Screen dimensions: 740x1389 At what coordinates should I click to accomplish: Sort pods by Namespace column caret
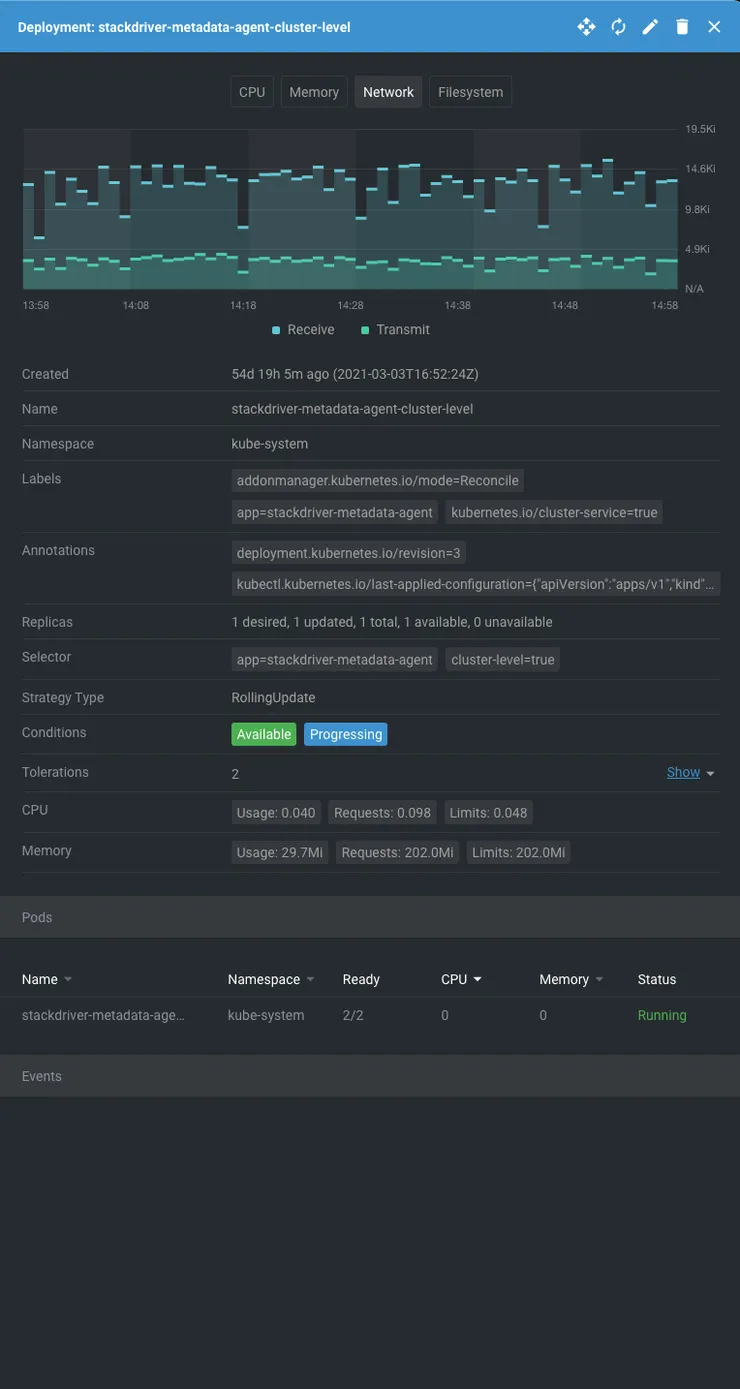click(x=309, y=978)
